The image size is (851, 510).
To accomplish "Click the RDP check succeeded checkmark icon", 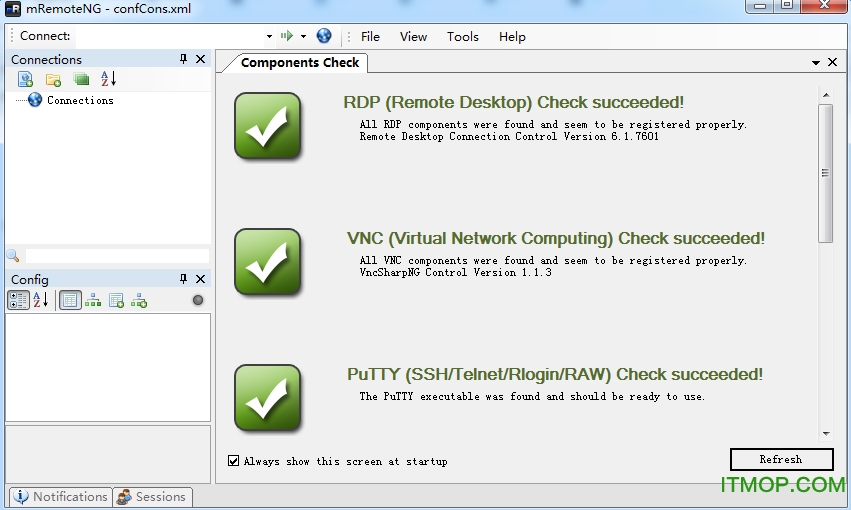I will point(268,126).
